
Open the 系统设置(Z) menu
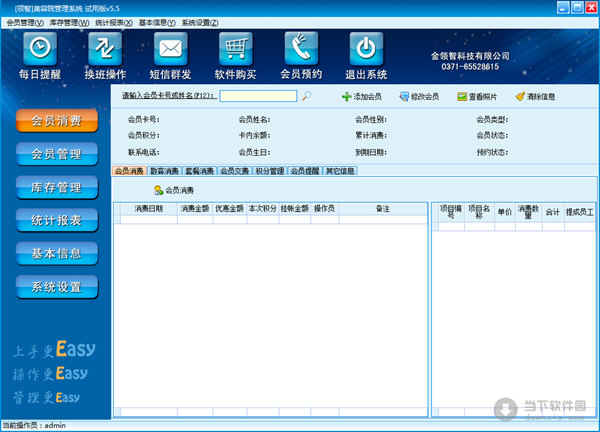200,23
